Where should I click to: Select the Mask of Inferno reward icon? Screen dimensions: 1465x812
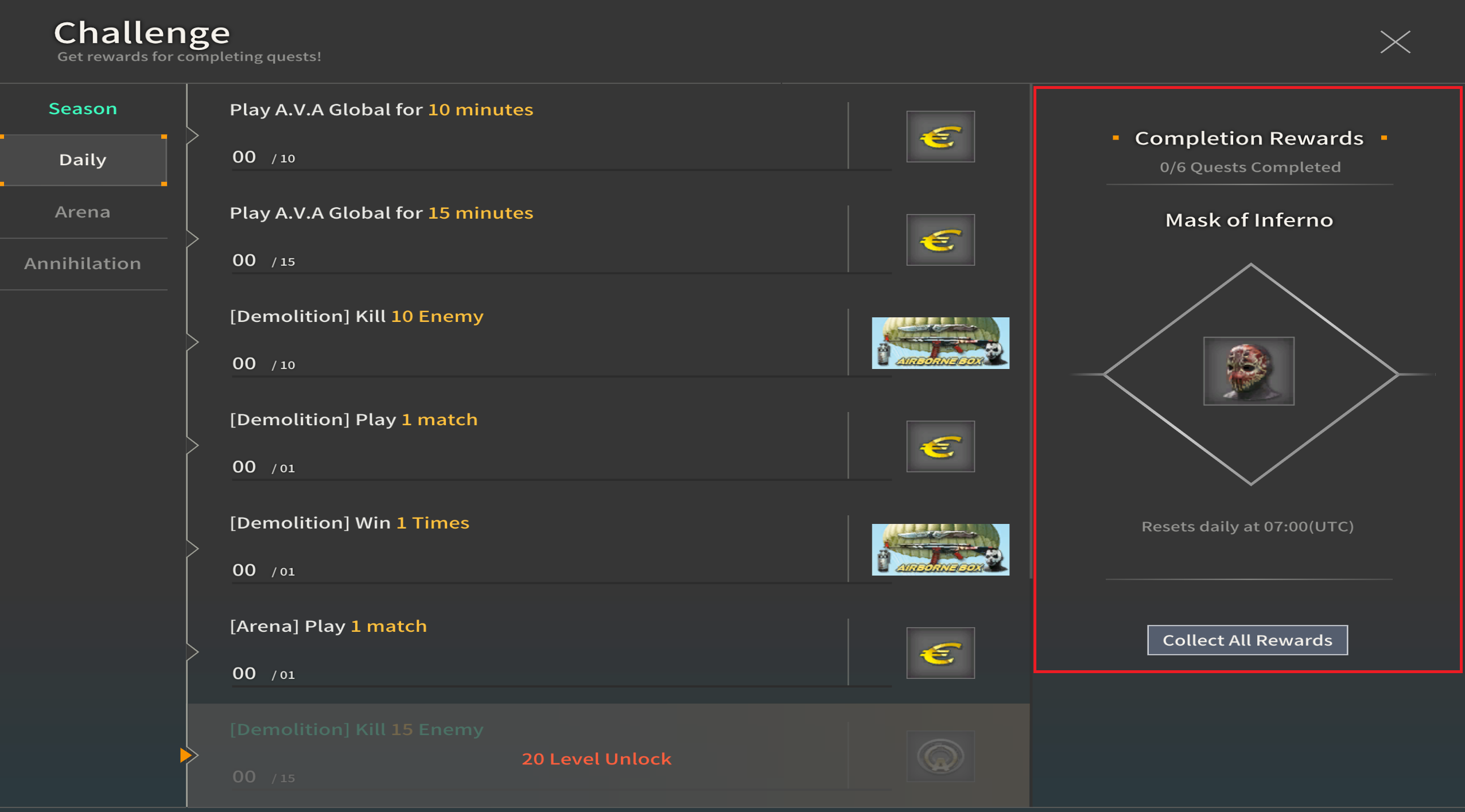pyautogui.click(x=1248, y=371)
